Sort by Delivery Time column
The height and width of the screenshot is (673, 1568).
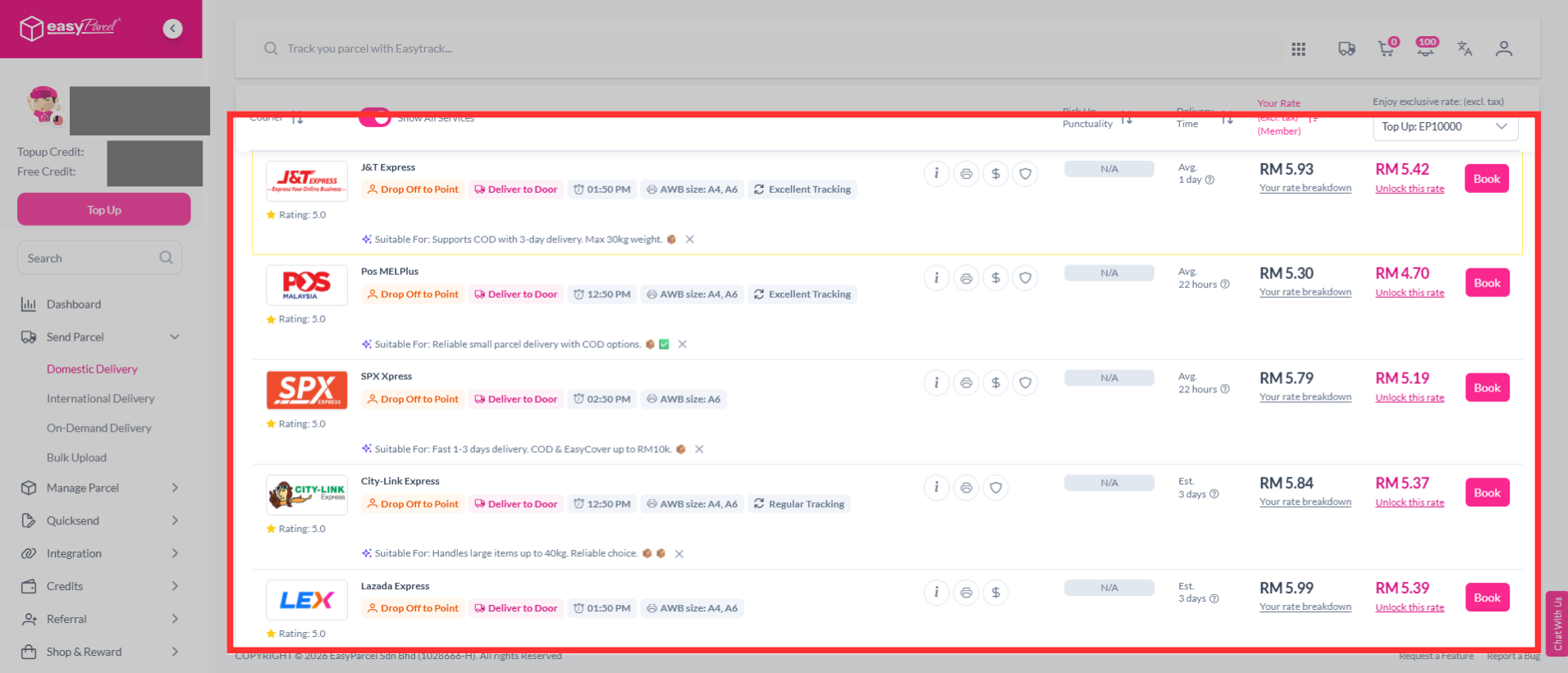click(x=1227, y=118)
